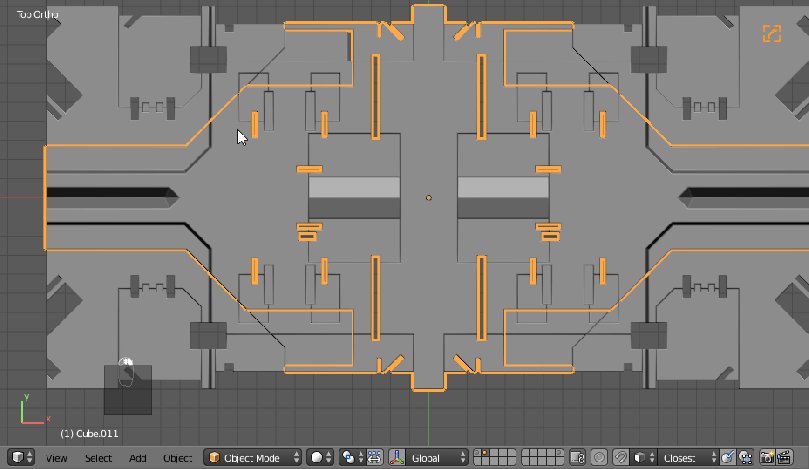Click the lock layers to scene icon
Image resolution: width=809 pixels, height=469 pixels.
point(577,457)
